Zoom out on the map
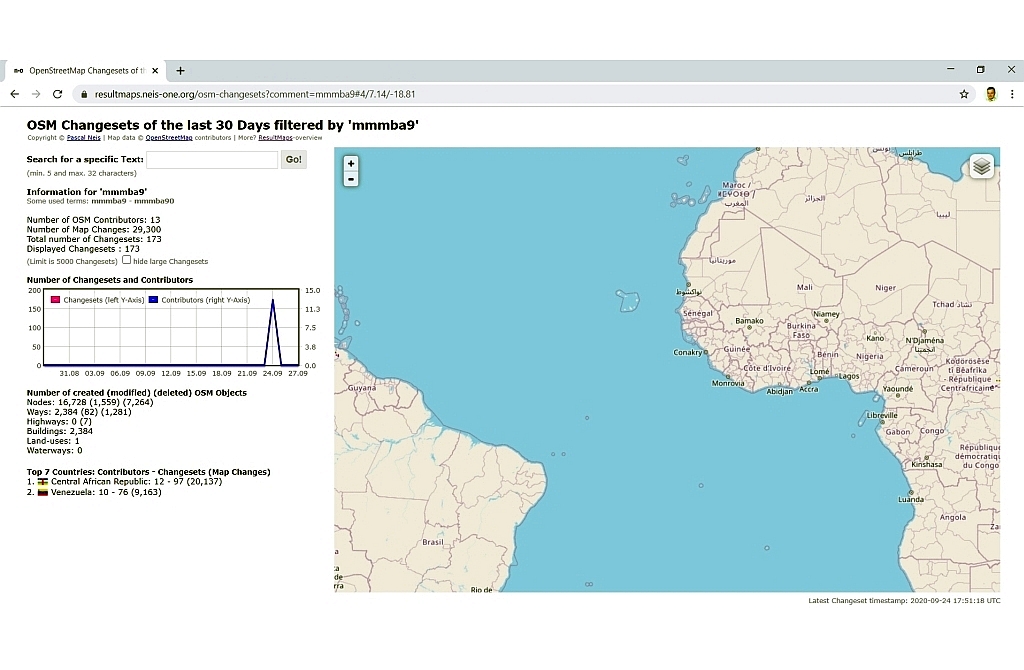The image size is (1024, 670). pos(350,179)
